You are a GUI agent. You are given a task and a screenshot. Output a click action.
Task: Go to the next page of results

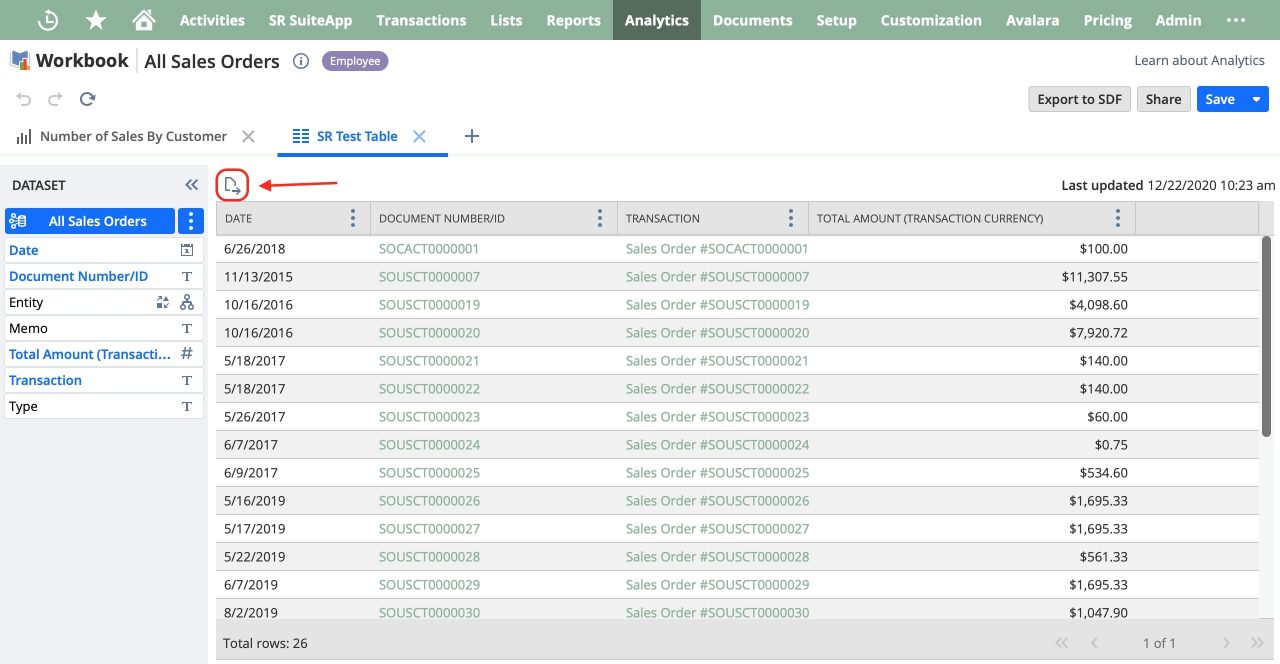[x=1226, y=643]
